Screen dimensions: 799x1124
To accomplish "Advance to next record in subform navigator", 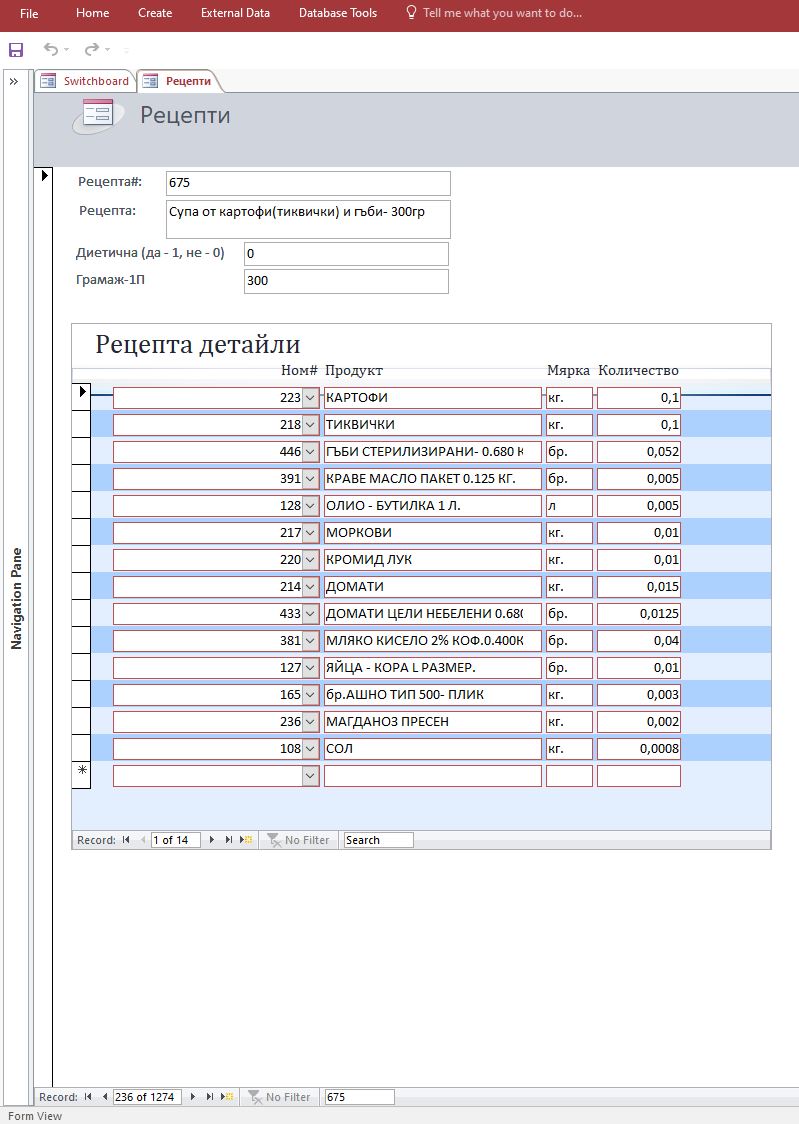I will (x=211, y=840).
